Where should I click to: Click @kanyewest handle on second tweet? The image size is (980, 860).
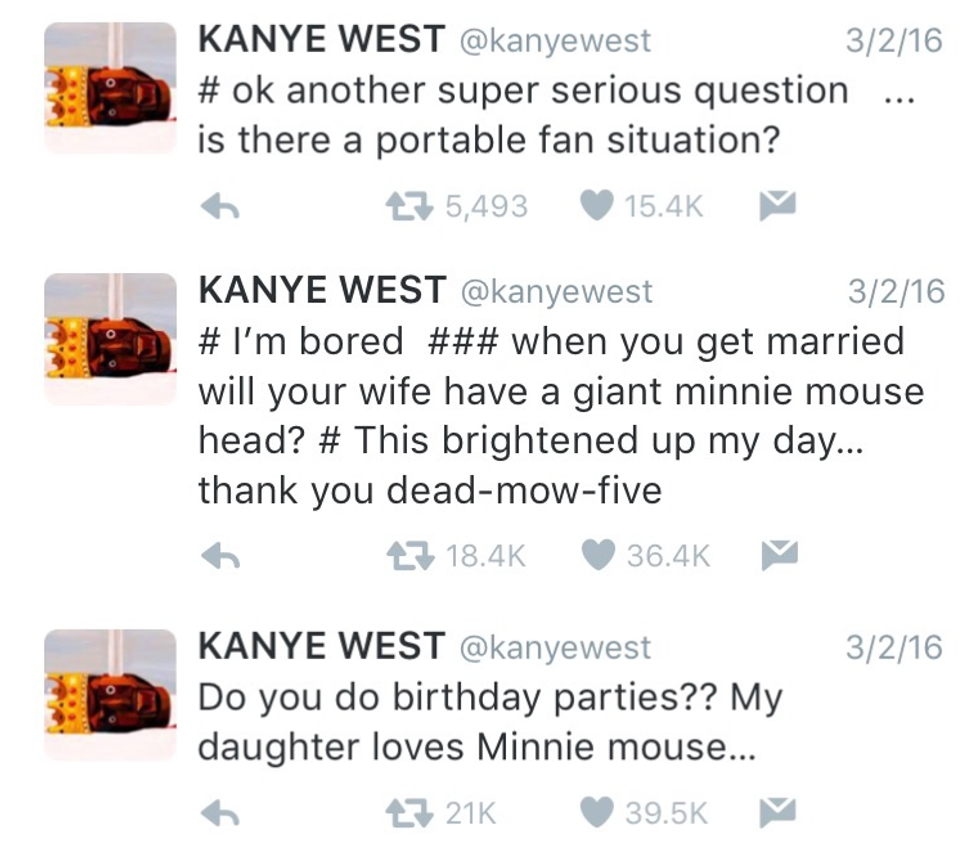tap(555, 291)
